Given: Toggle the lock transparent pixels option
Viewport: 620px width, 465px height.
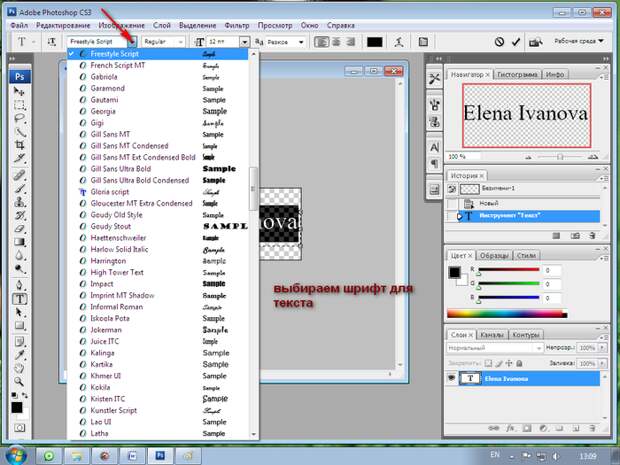Looking at the screenshot, I should 489,363.
